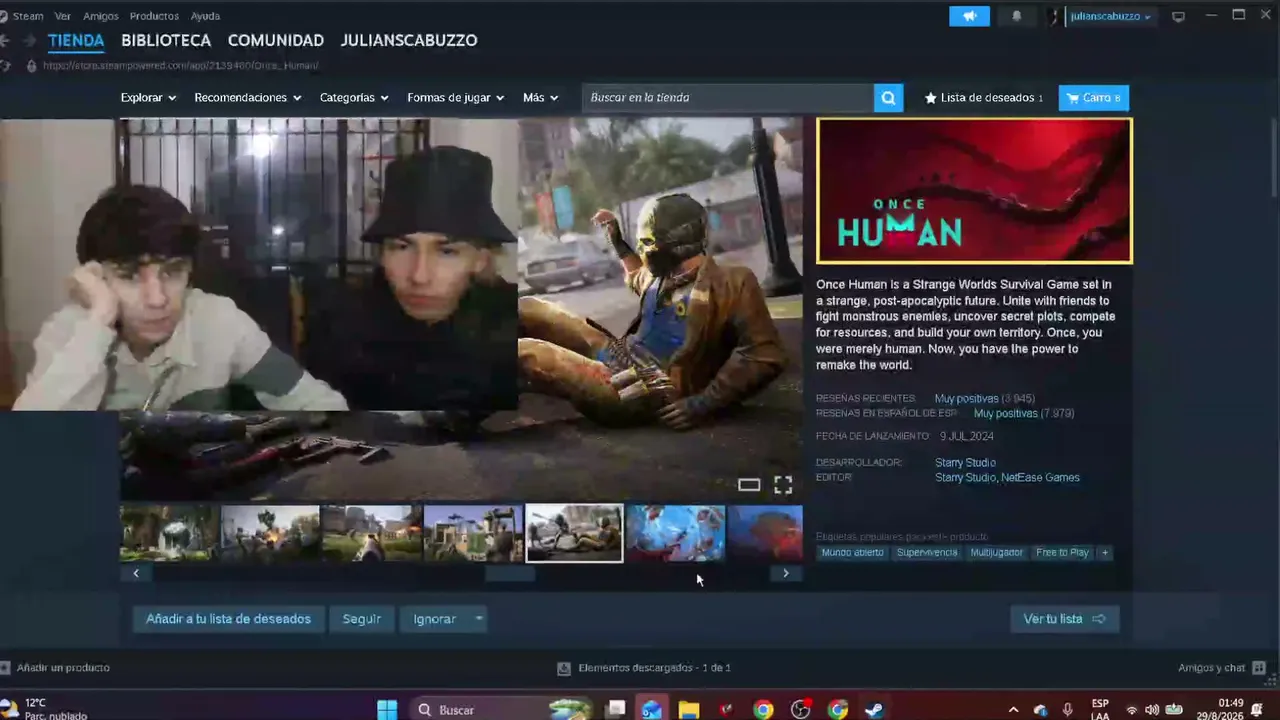Open Outlook from the taskbar
The width and height of the screenshot is (1280, 720).
[651, 710]
